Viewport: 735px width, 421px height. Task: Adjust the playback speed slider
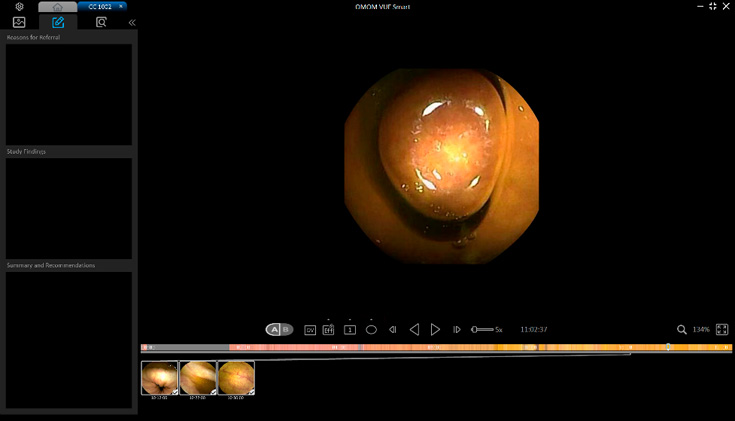click(x=482, y=329)
